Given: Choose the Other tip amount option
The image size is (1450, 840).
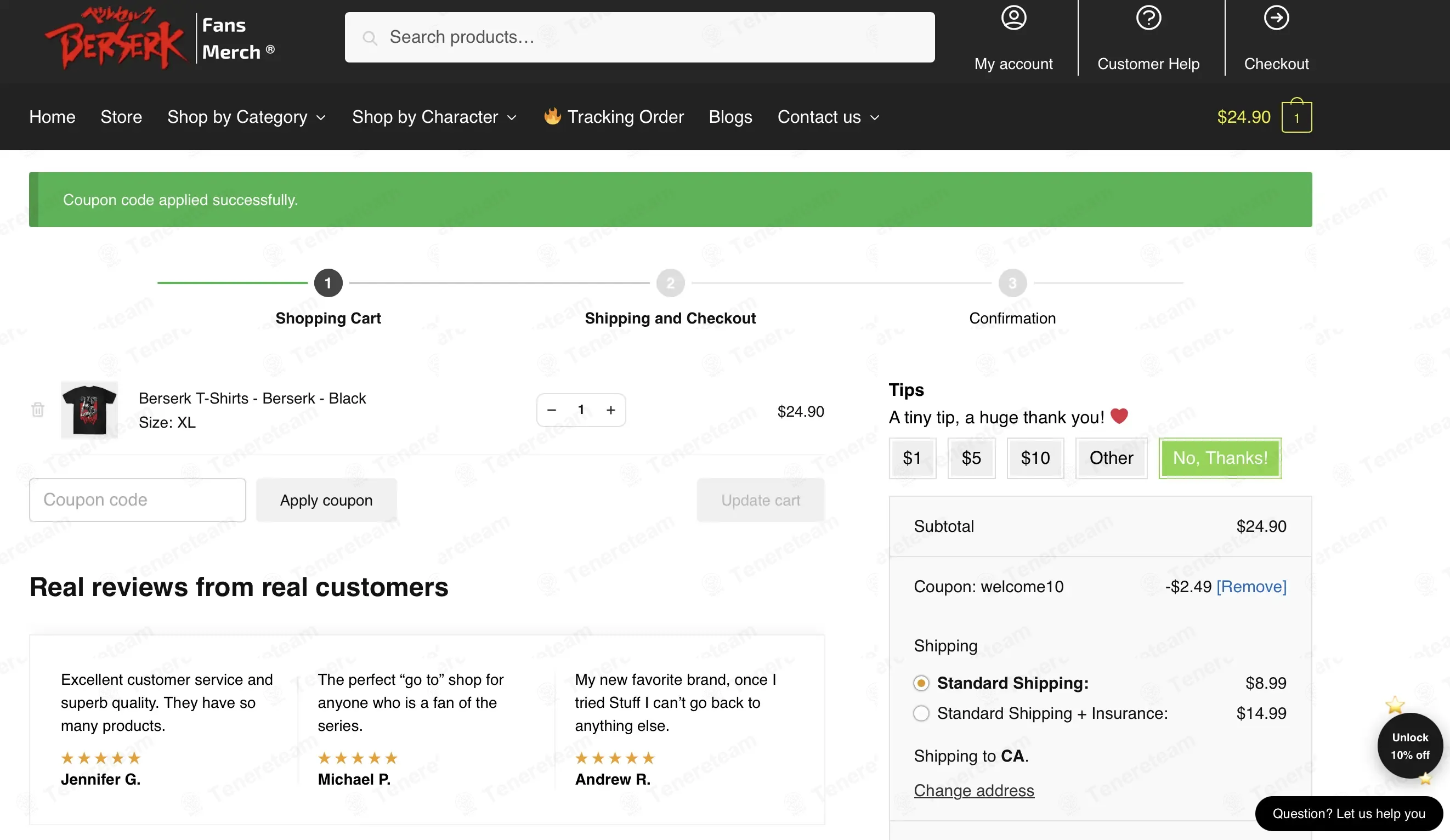Looking at the screenshot, I should coord(1111,458).
